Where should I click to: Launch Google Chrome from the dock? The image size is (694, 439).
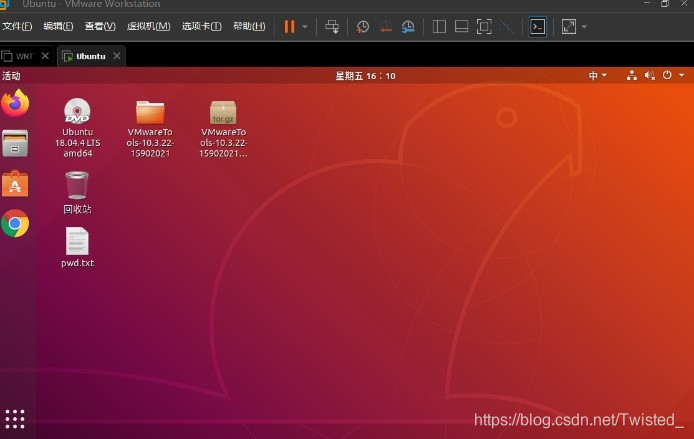[x=15, y=223]
